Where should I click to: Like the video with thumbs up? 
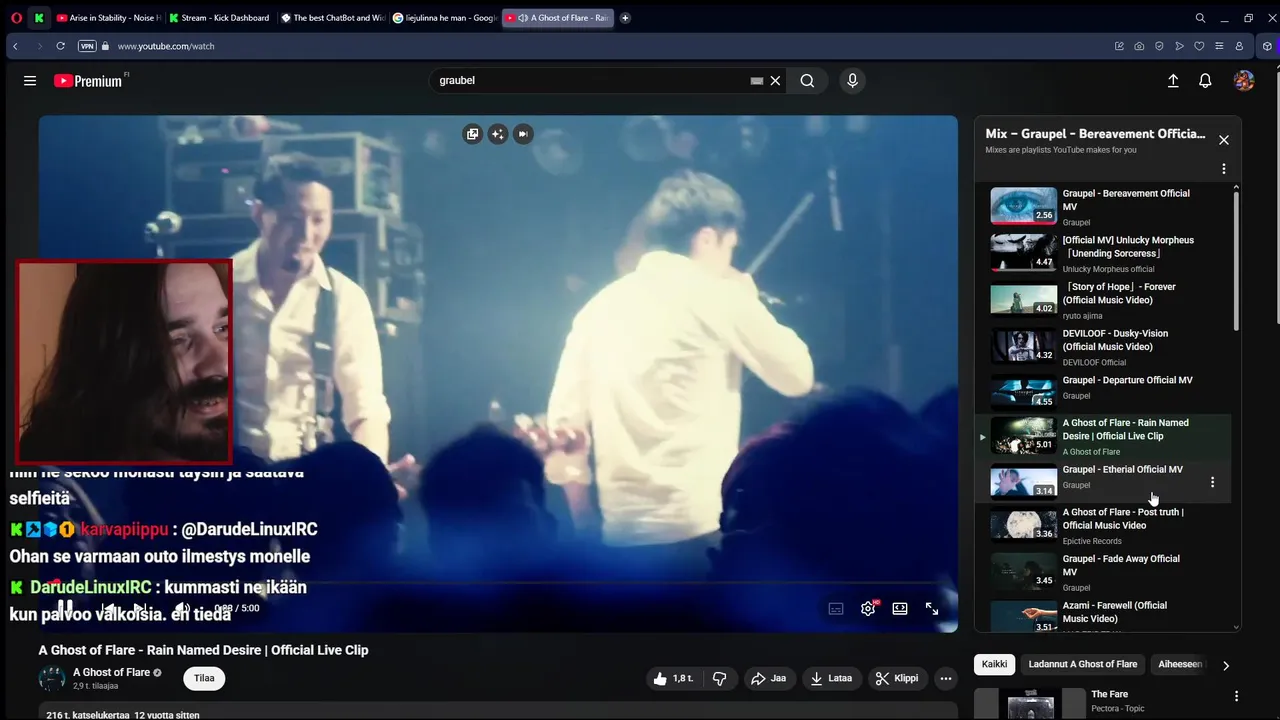[672, 678]
